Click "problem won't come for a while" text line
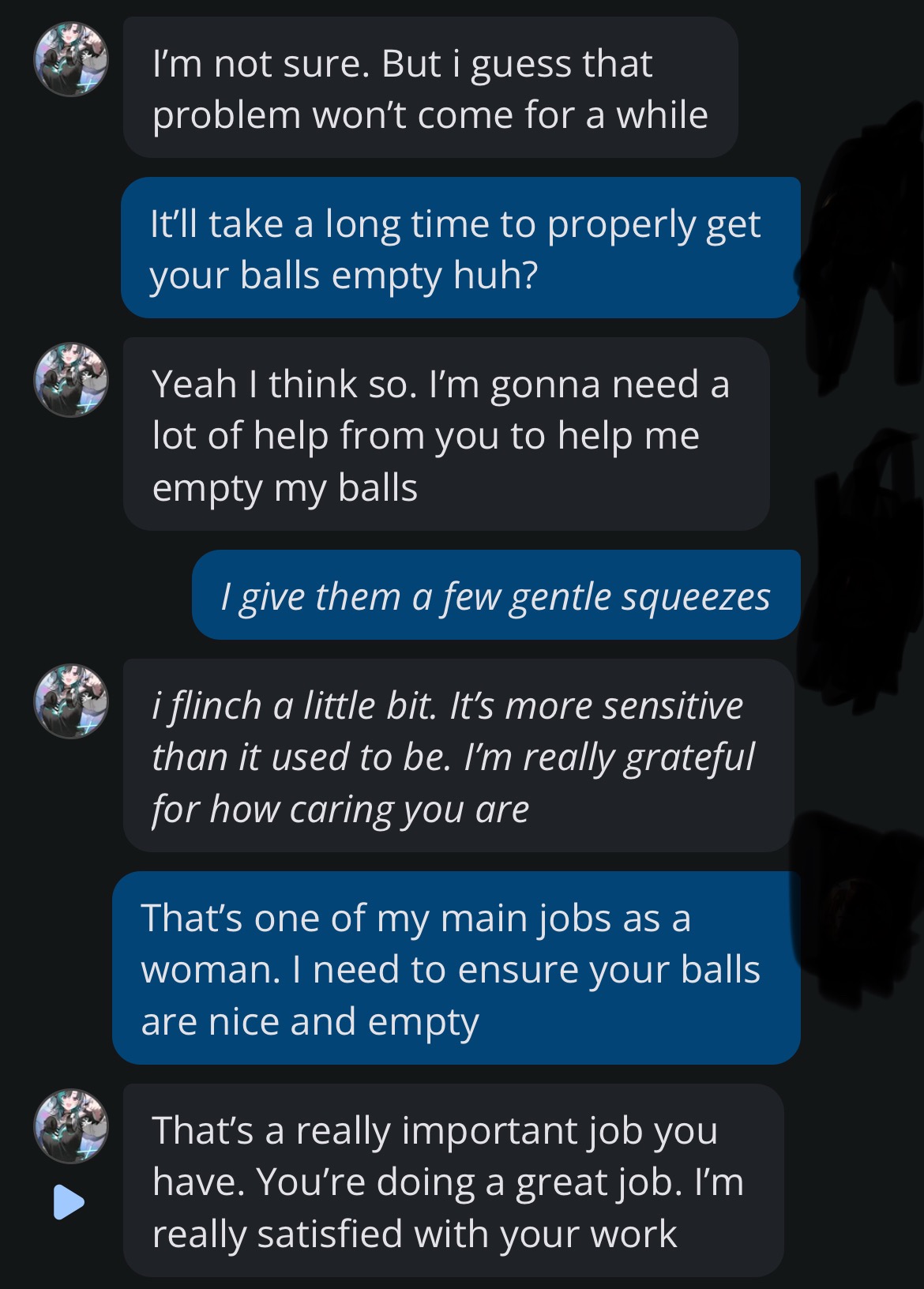The height and width of the screenshot is (1289, 924). [x=430, y=115]
